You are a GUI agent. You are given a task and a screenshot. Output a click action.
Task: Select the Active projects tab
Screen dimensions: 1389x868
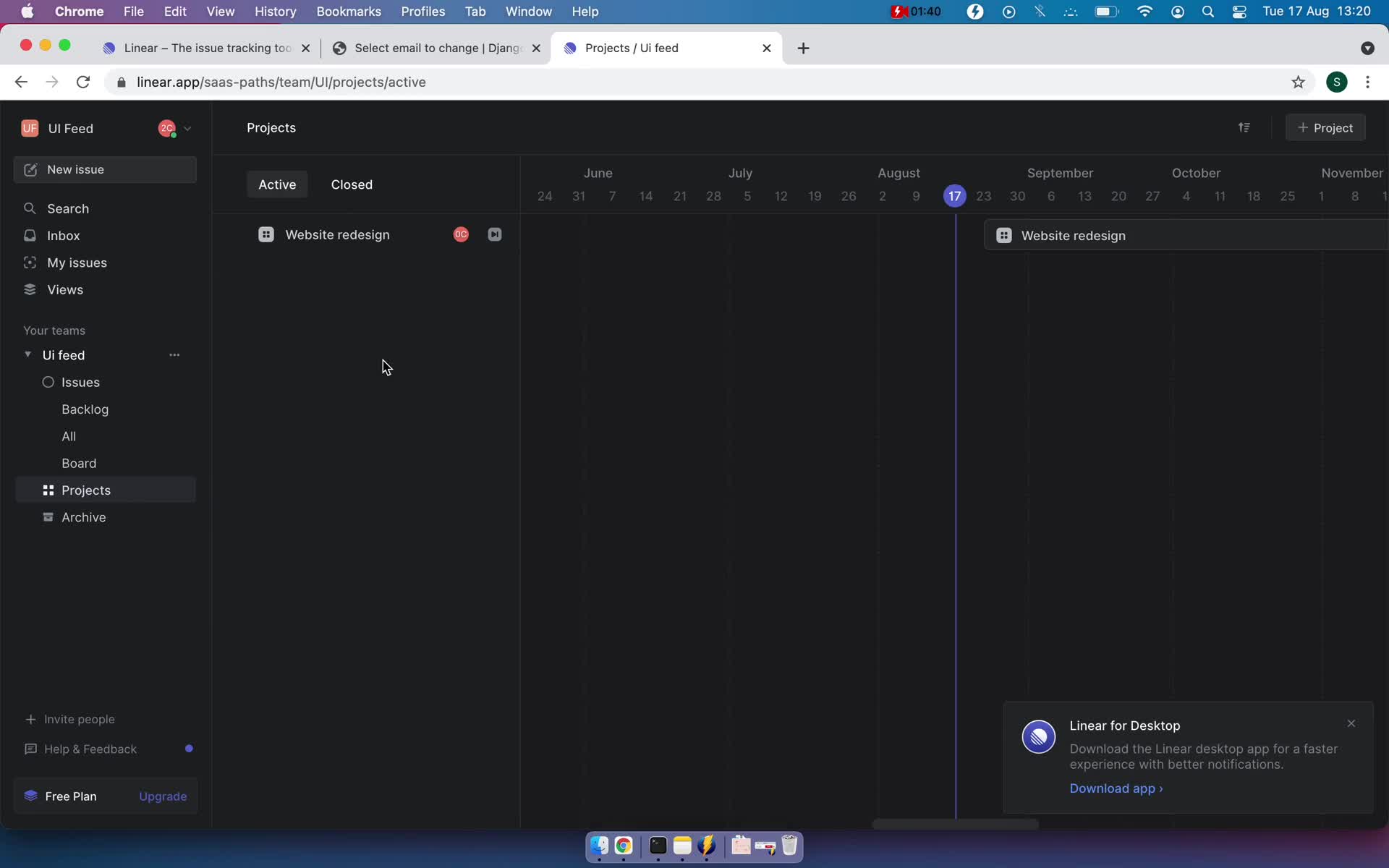[x=278, y=184]
